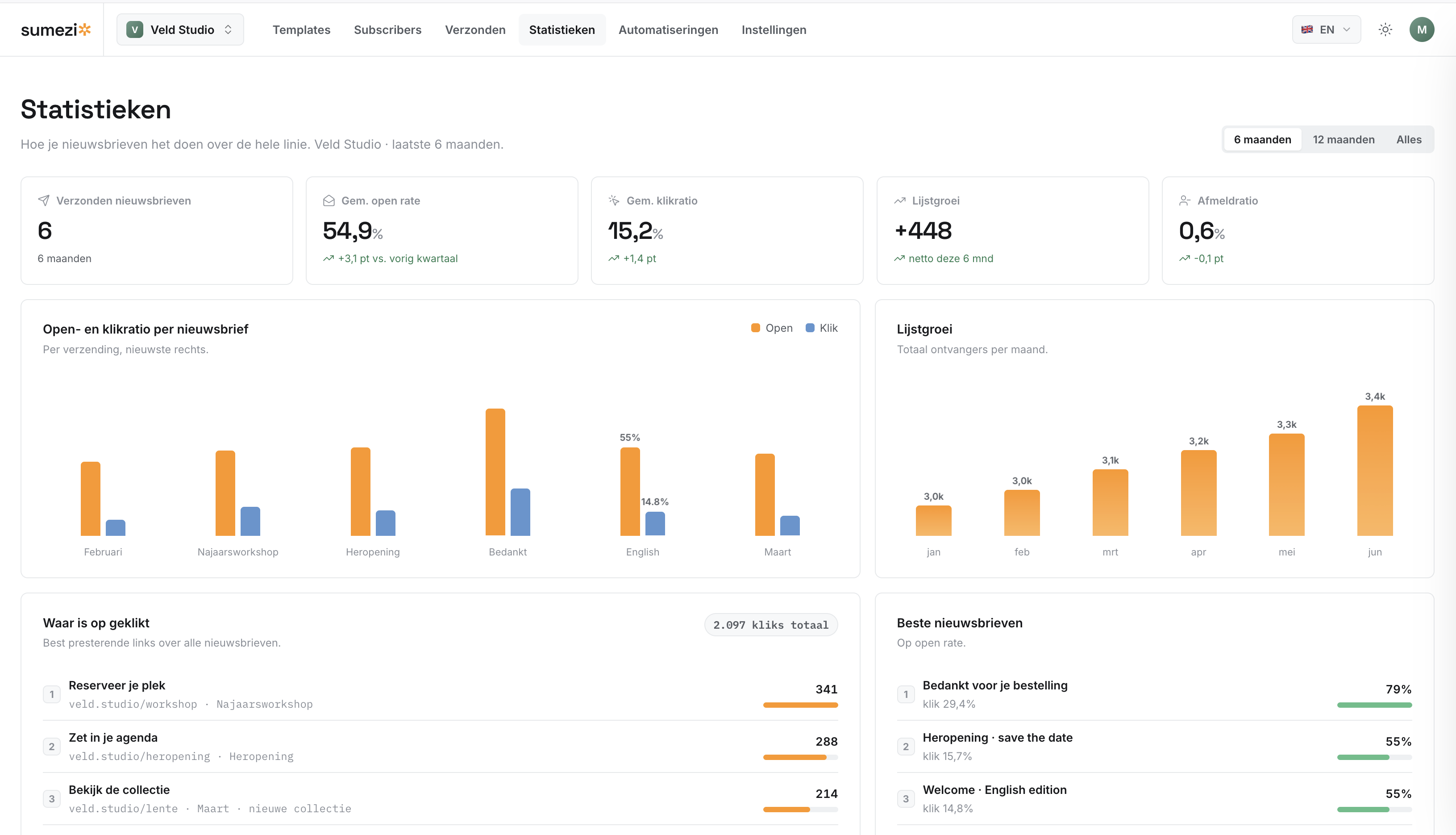Click the trend arrow beside -0,1 pt
Image resolution: width=1456 pixels, height=835 pixels.
[x=1185, y=259]
